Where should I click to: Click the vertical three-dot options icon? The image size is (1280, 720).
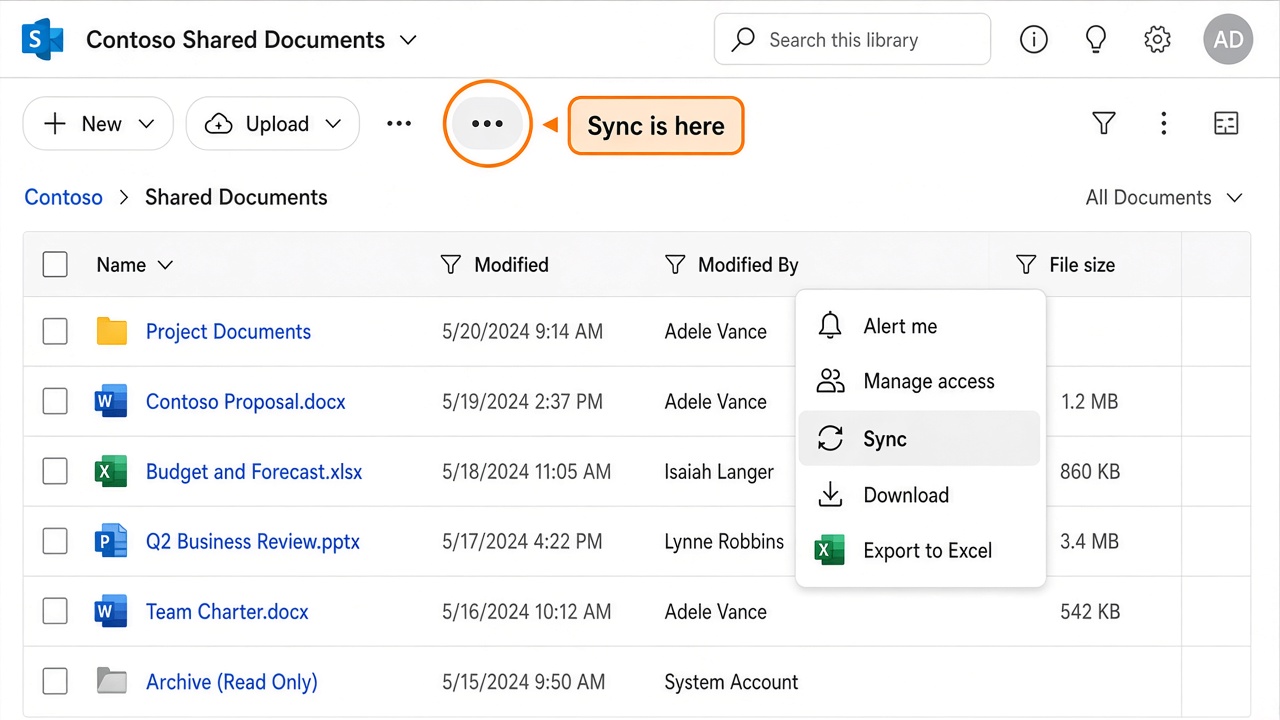(x=1163, y=123)
